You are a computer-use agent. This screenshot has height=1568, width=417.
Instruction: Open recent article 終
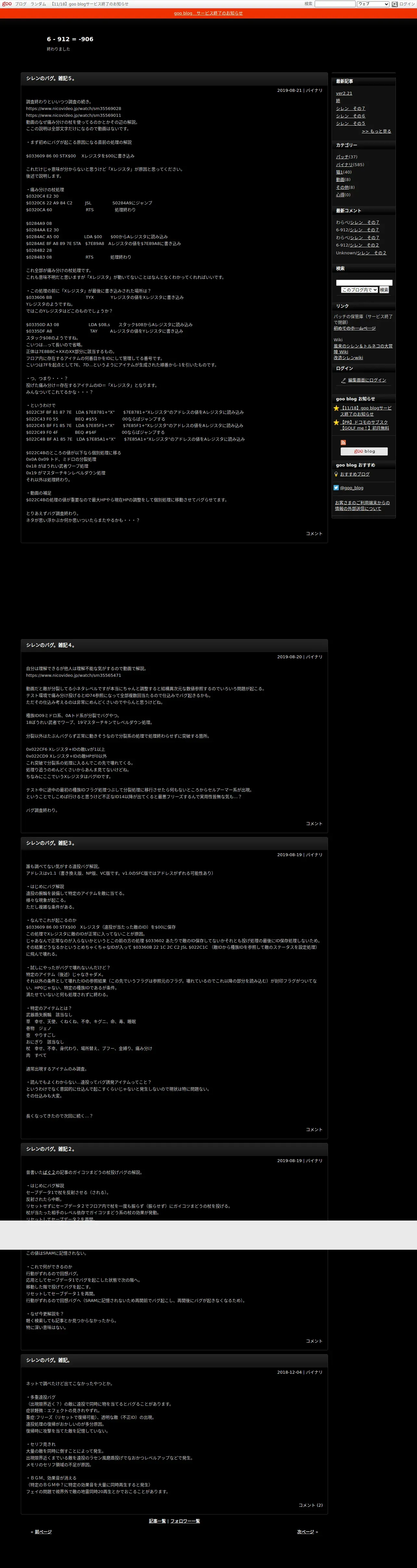coord(338,101)
